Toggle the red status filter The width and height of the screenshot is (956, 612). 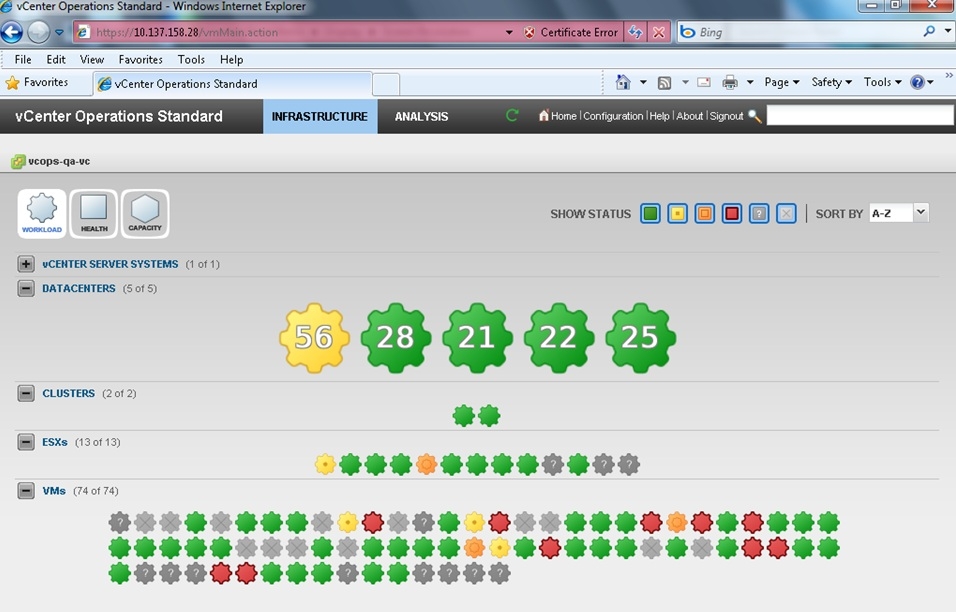click(732, 213)
